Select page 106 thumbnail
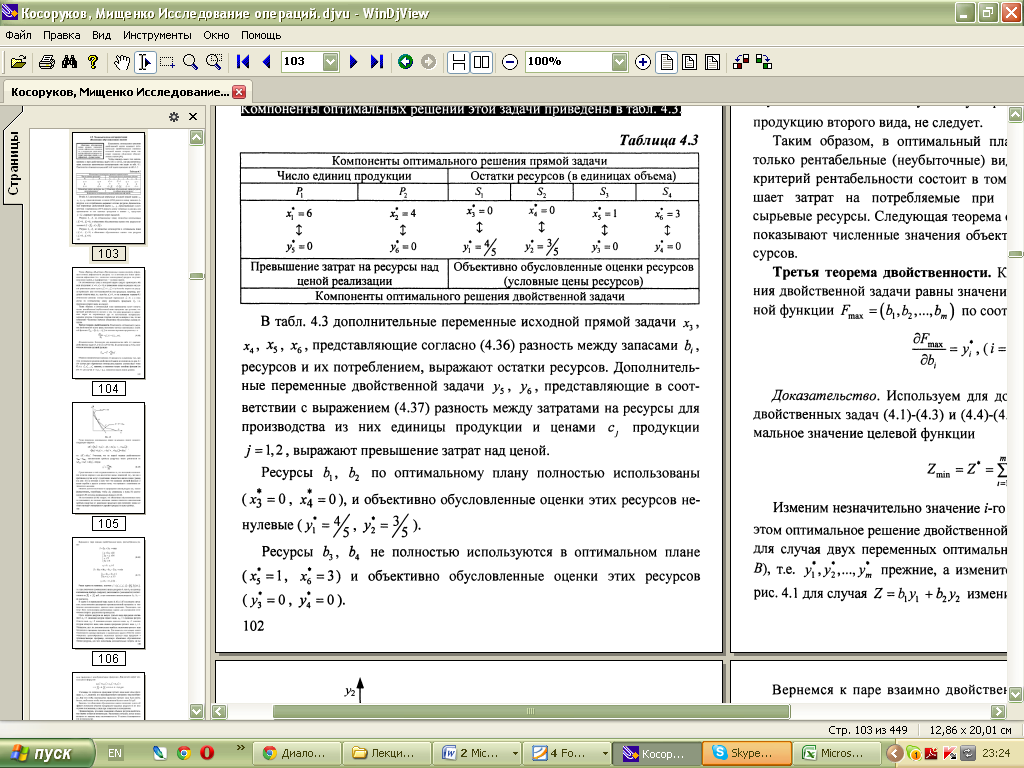 tap(108, 594)
